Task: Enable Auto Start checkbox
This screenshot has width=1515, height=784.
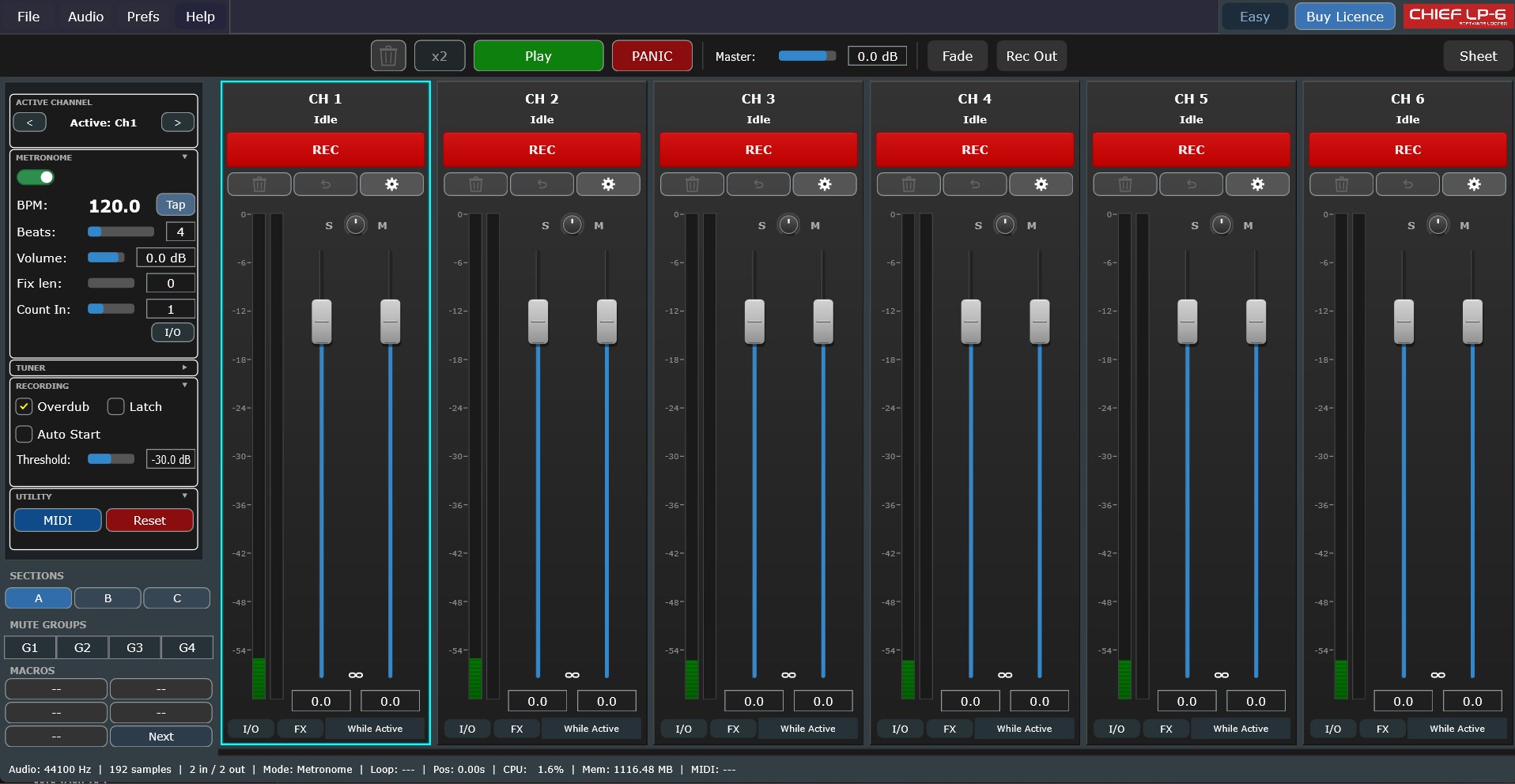Action: (x=25, y=435)
